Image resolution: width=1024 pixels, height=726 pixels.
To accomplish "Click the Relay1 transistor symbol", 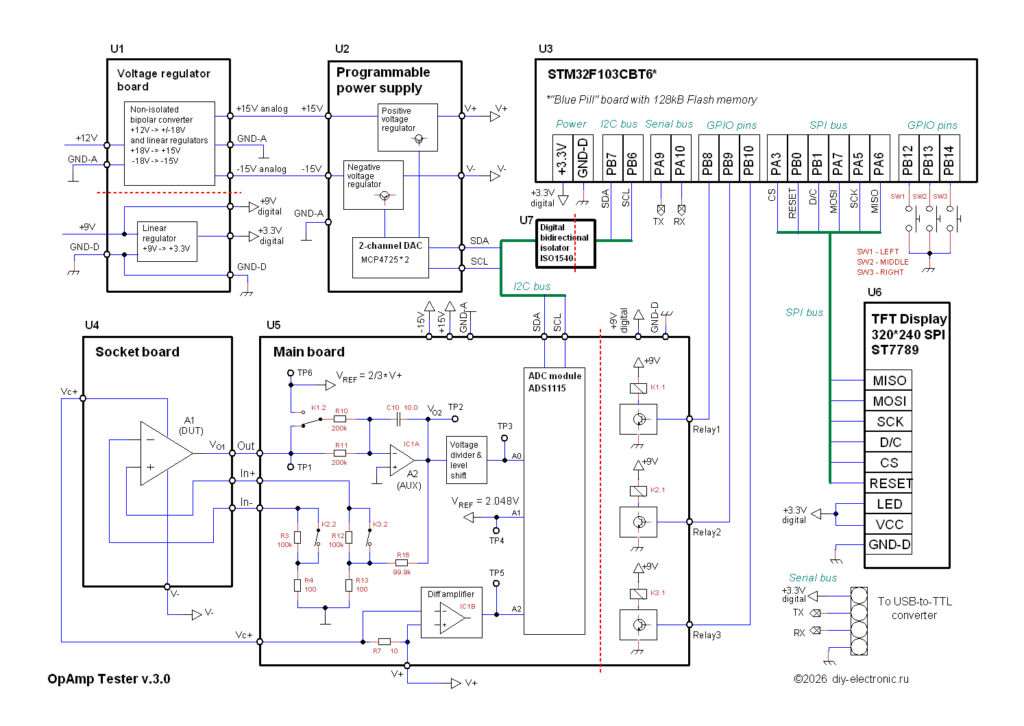I will click(639, 419).
